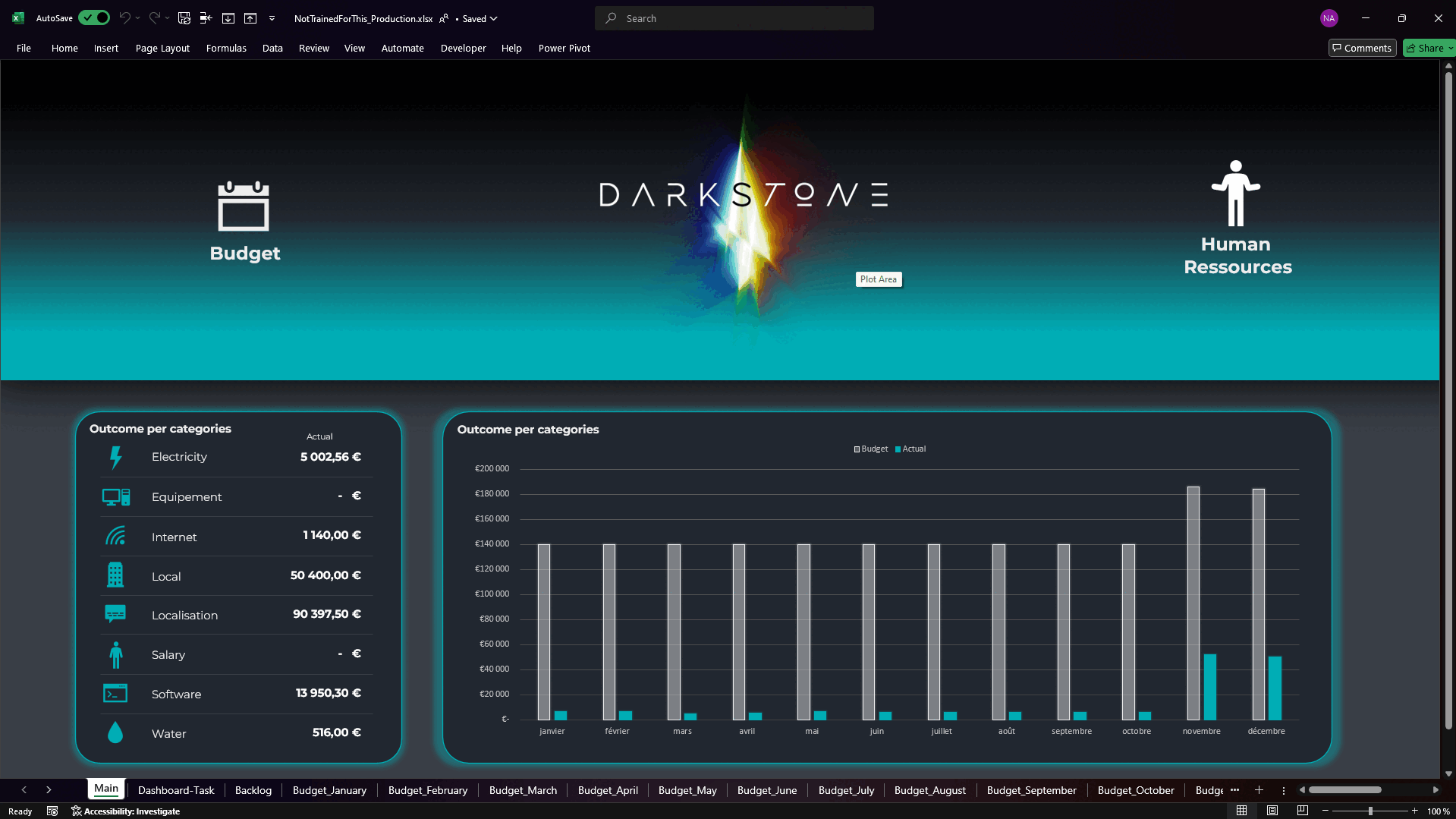Open the Power Pivot ribbon tab

564,48
